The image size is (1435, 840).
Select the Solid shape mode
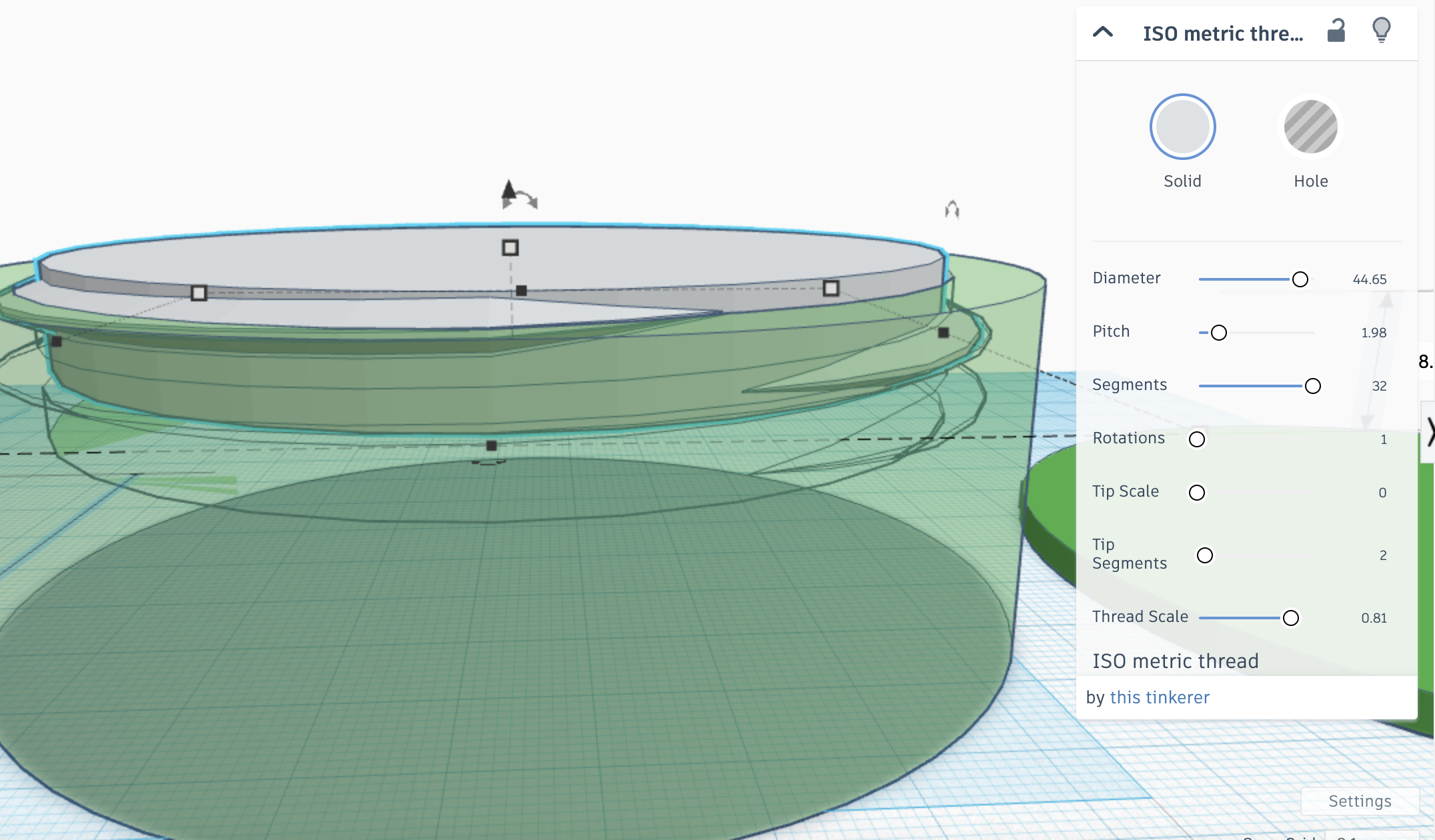point(1182,127)
